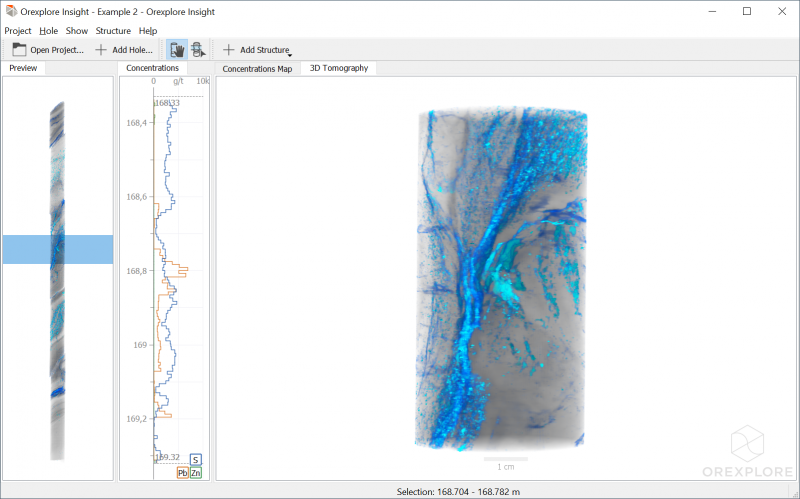Switch to the Concentrations Map tab
Screen dimensions: 800x499
[257, 68]
